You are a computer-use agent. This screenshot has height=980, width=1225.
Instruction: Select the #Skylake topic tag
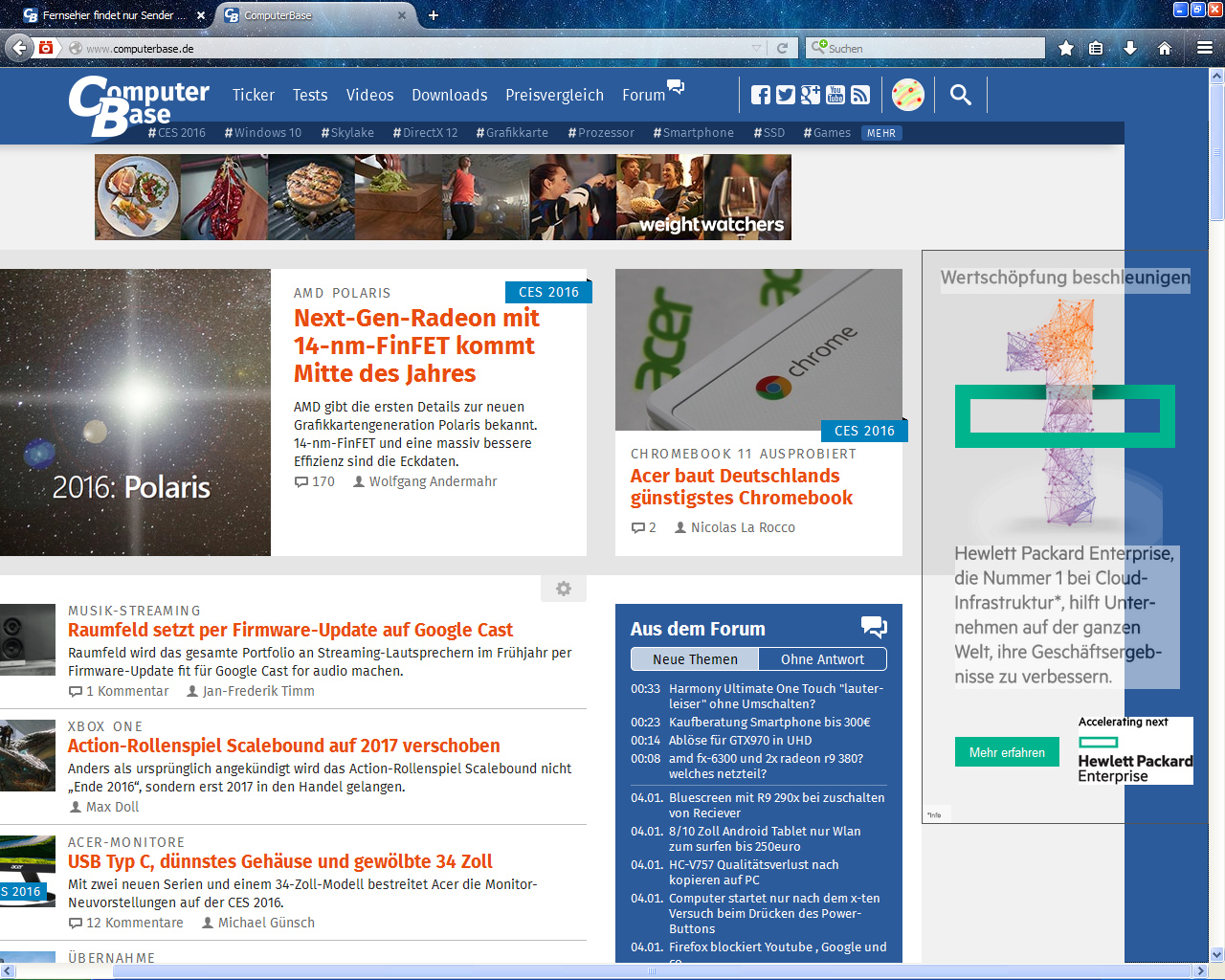(x=347, y=133)
